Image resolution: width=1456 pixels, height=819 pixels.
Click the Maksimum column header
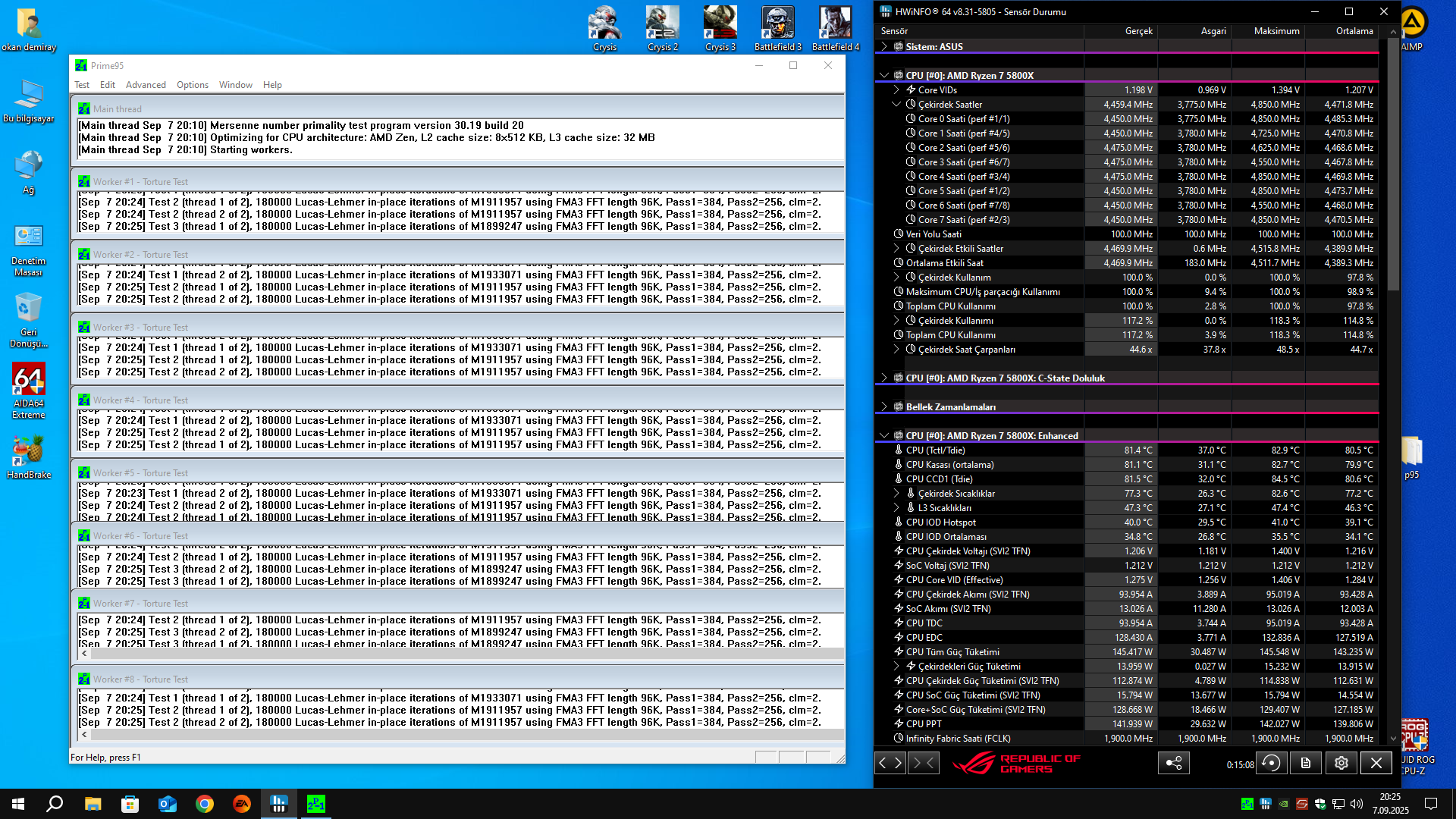tap(1268, 31)
